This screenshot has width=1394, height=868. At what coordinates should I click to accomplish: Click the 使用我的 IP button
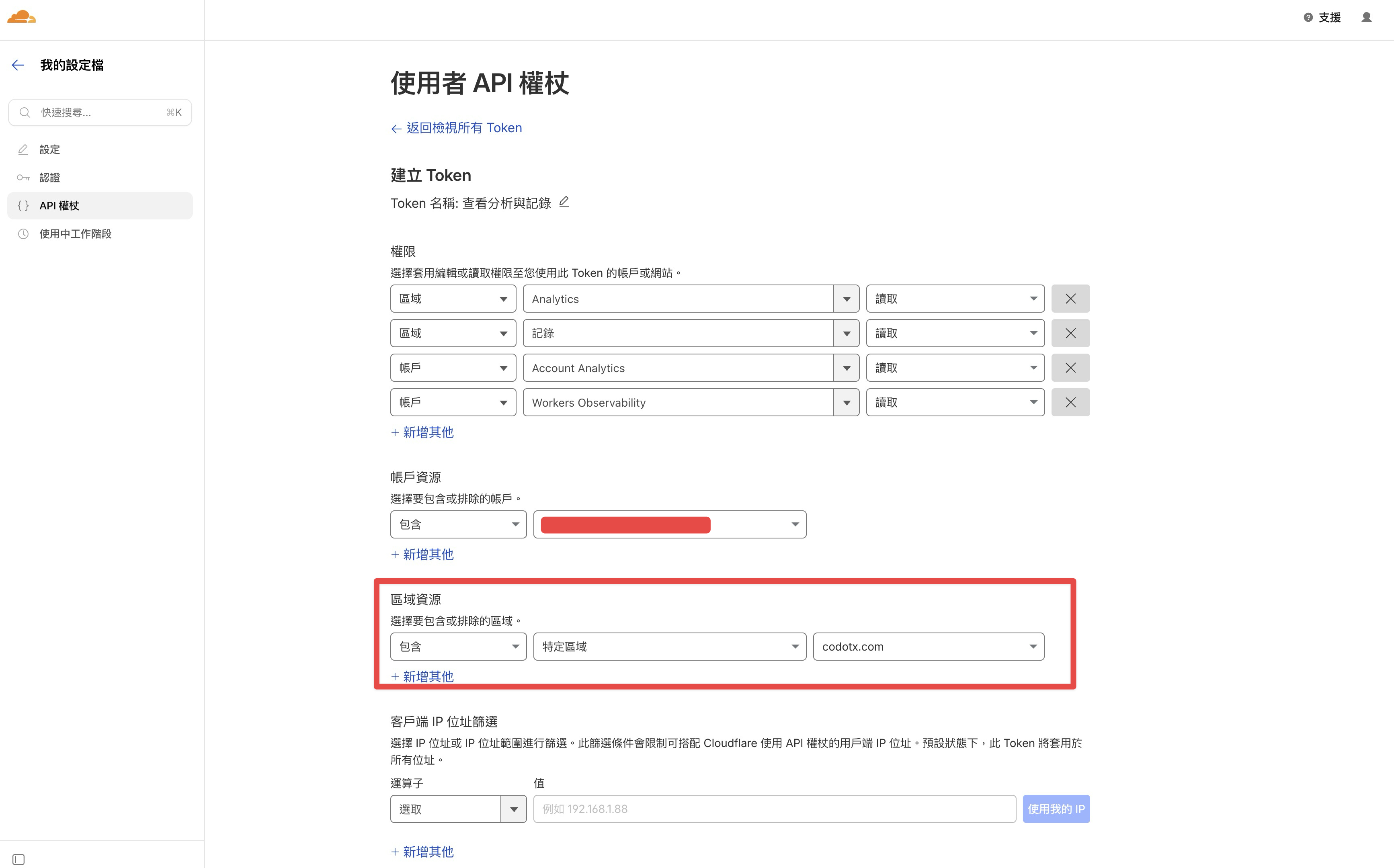pyautogui.click(x=1056, y=808)
